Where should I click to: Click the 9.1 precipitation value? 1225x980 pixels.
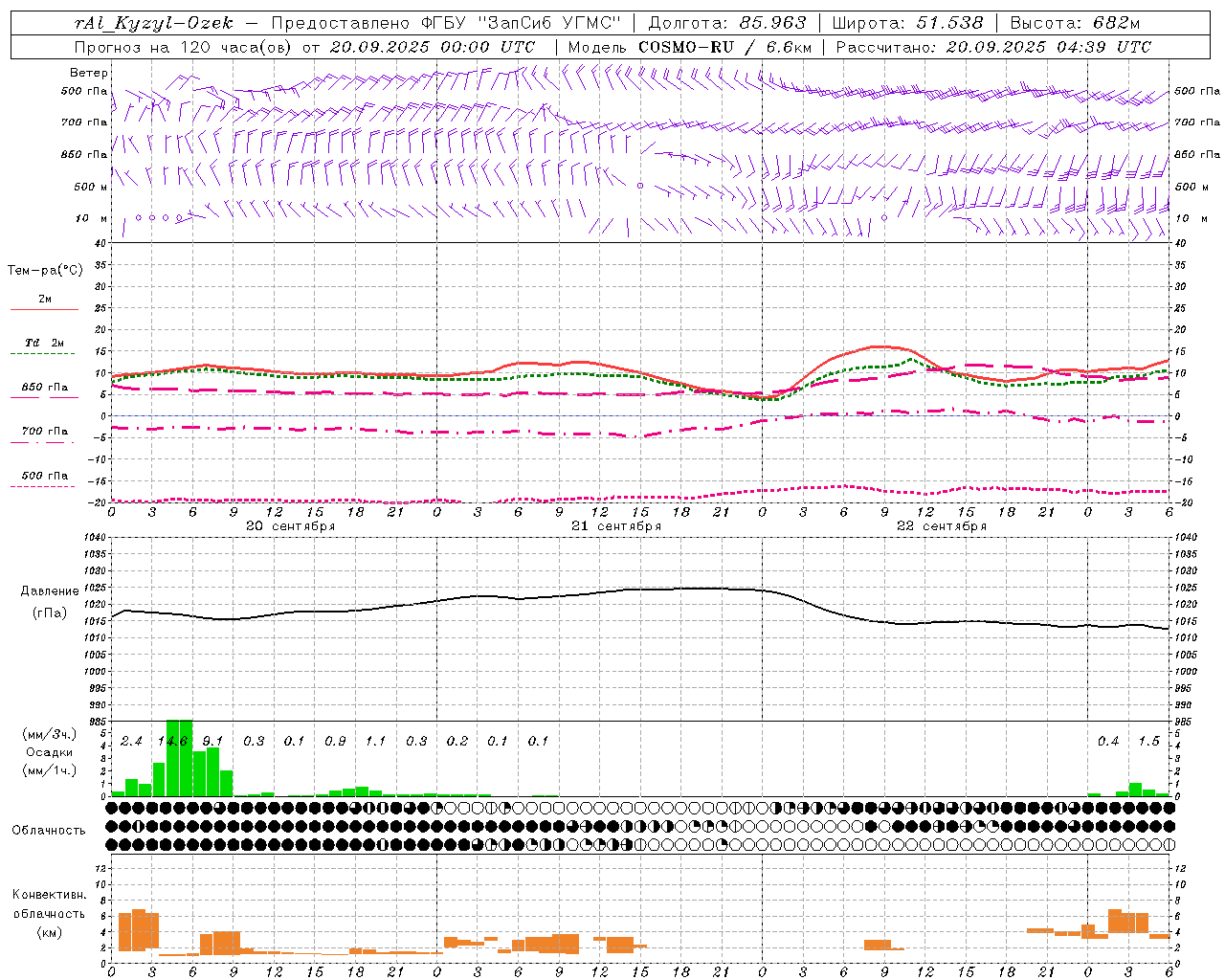pos(212,742)
